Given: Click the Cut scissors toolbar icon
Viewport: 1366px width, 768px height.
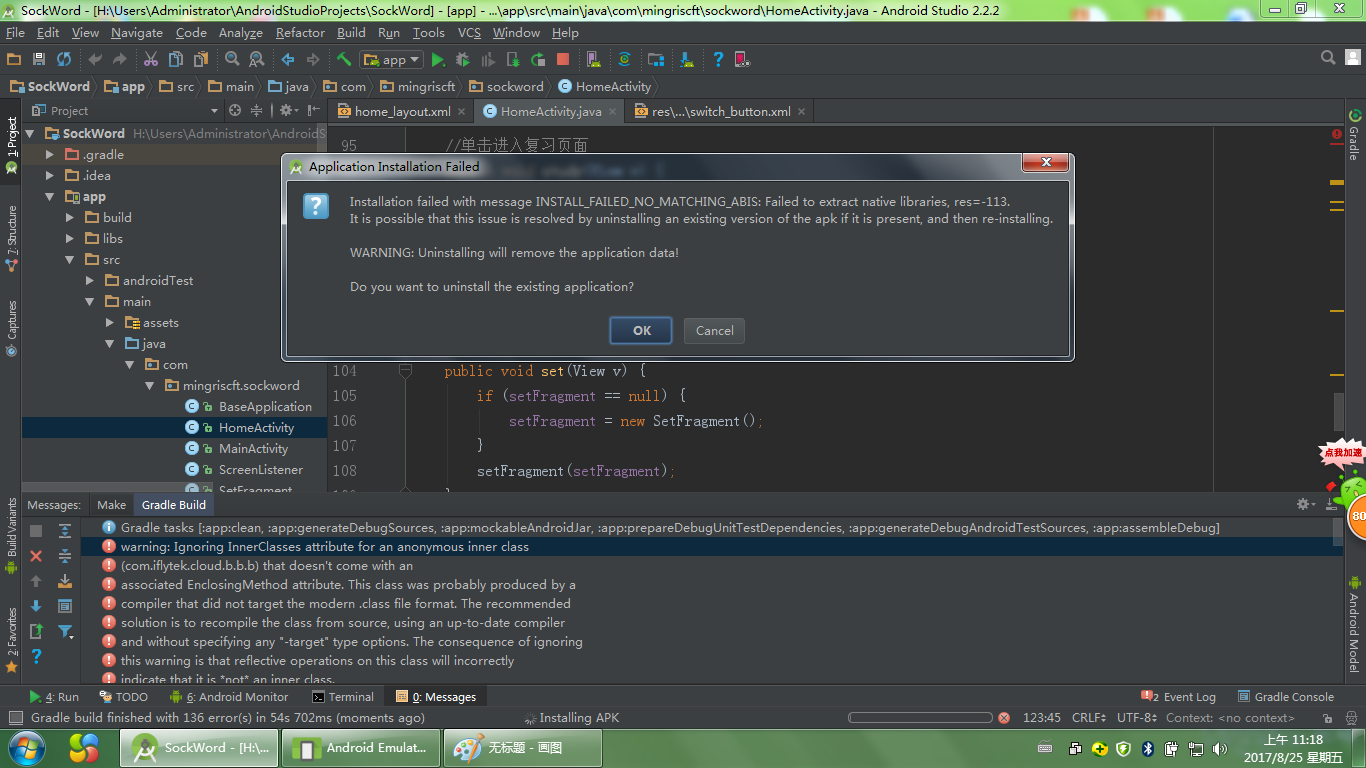Looking at the screenshot, I should (151, 60).
